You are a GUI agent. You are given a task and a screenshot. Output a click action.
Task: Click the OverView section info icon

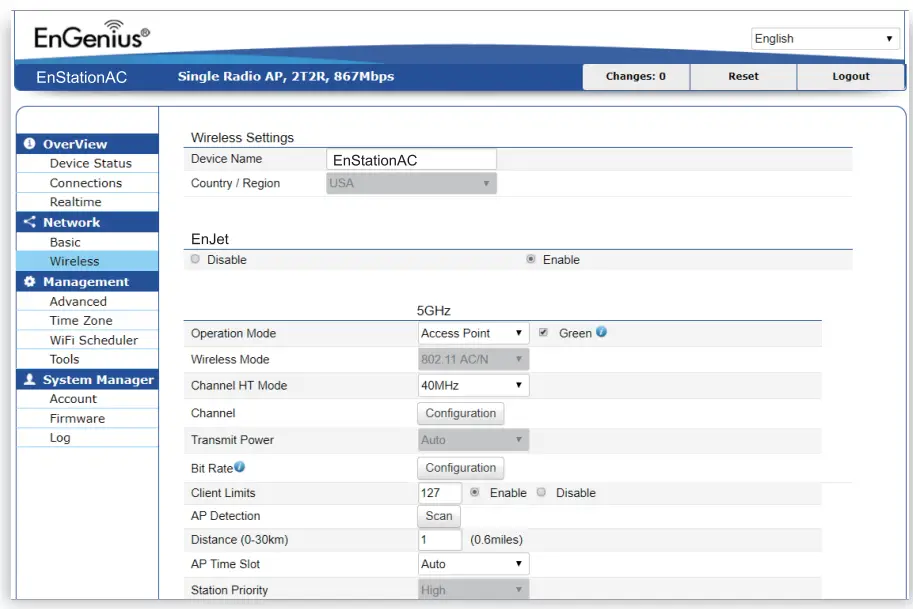[29, 144]
